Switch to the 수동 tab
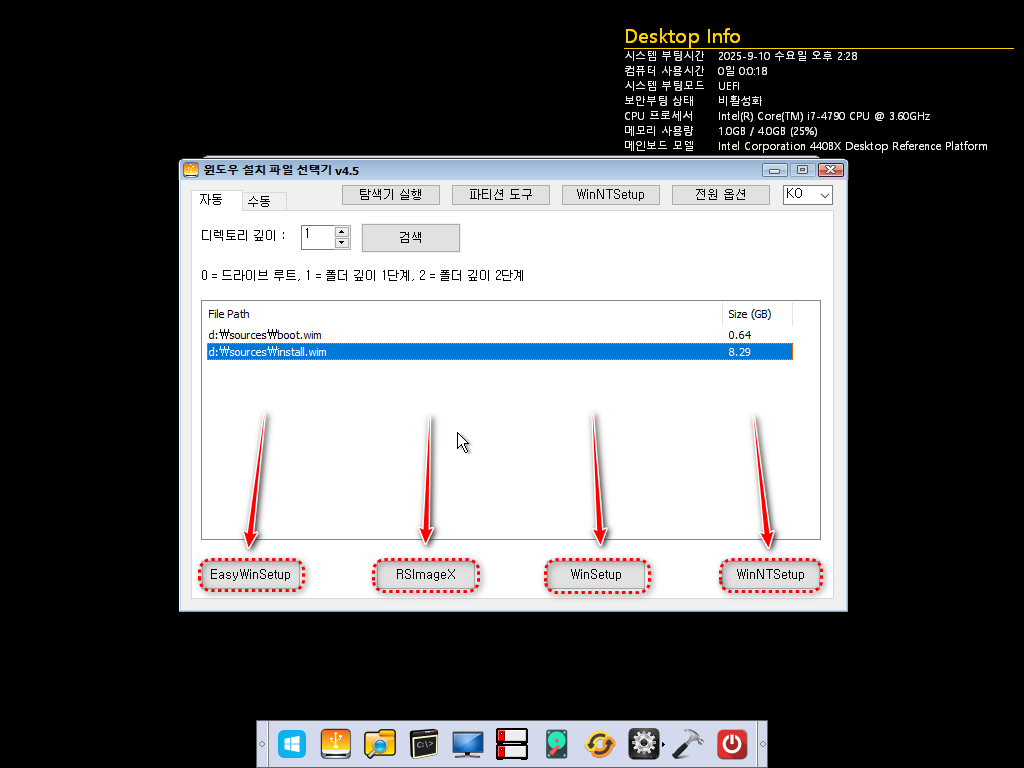Viewport: 1024px width, 768px height. pyautogui.click(x=260, y=201)
